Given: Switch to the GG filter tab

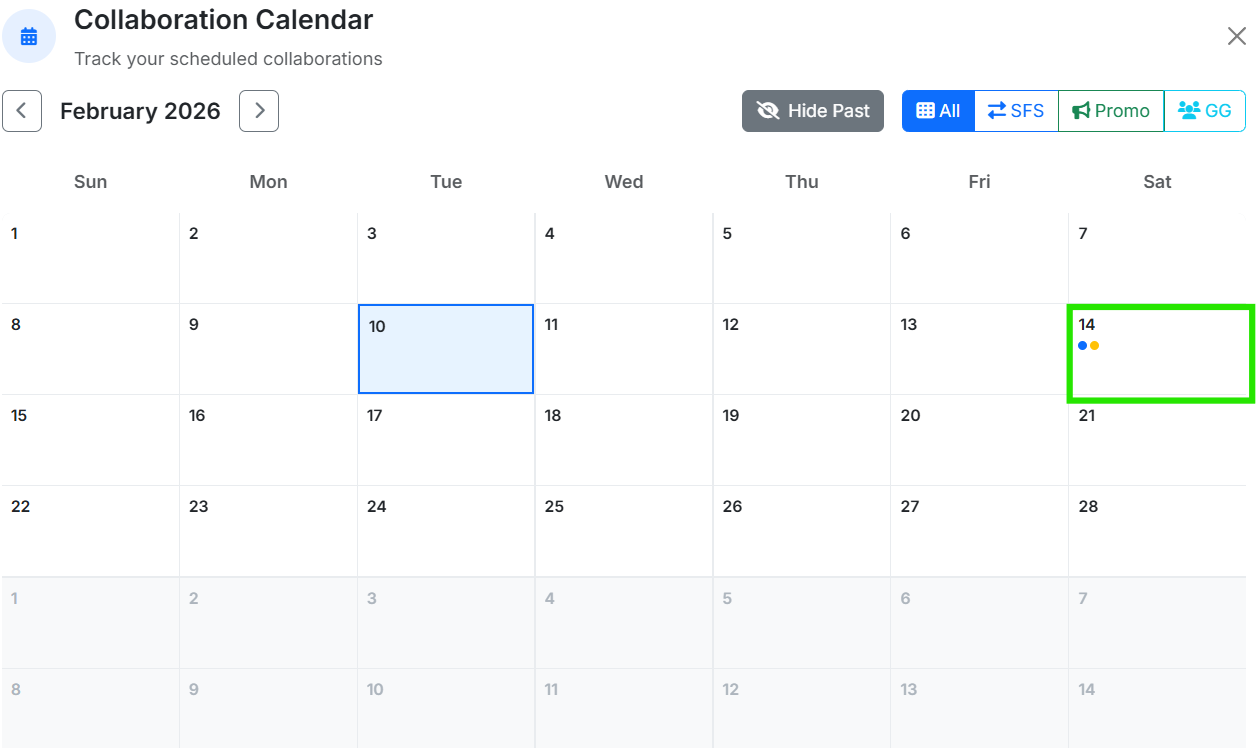Looking at the screenshot, I should point(1204,110).
